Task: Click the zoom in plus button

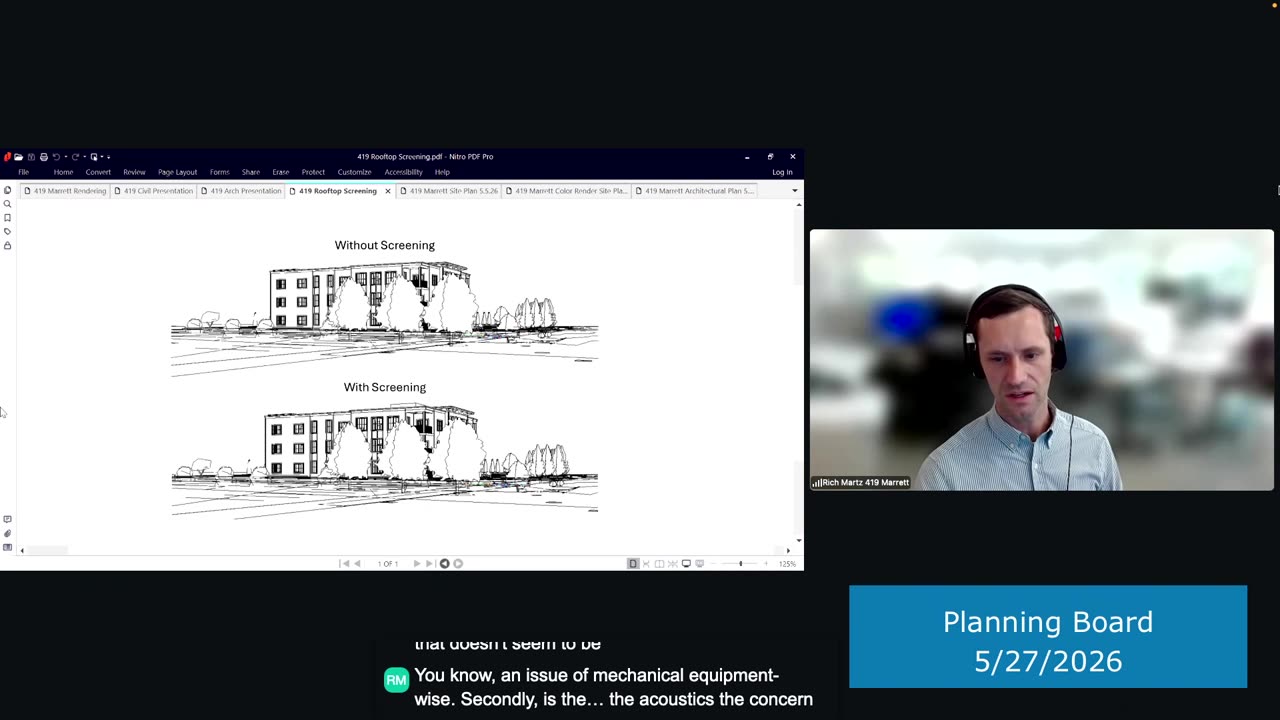Action: (766, 563)
